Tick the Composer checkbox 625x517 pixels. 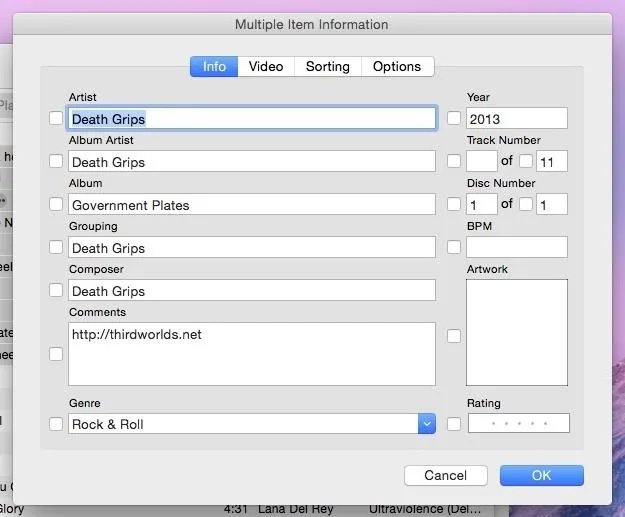pos(56,290)
